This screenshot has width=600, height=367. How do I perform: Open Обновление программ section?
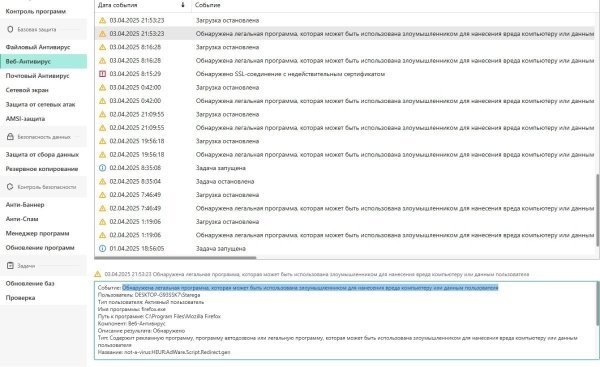40,248
